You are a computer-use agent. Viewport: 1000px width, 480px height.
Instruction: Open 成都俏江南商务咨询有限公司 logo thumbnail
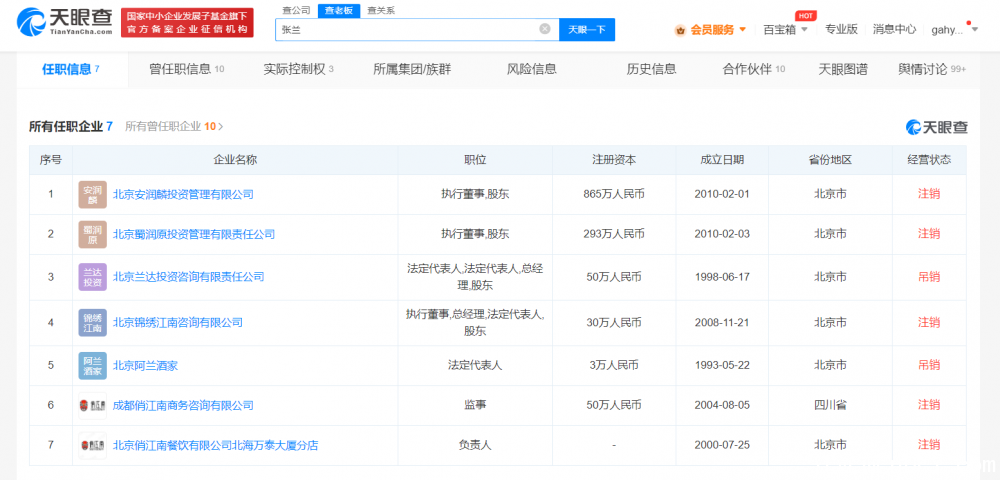coord(92,405)
